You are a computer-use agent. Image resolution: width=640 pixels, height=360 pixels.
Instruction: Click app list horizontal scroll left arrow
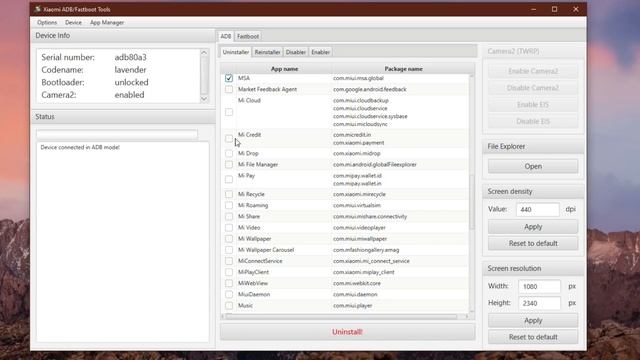coord(223,316)
